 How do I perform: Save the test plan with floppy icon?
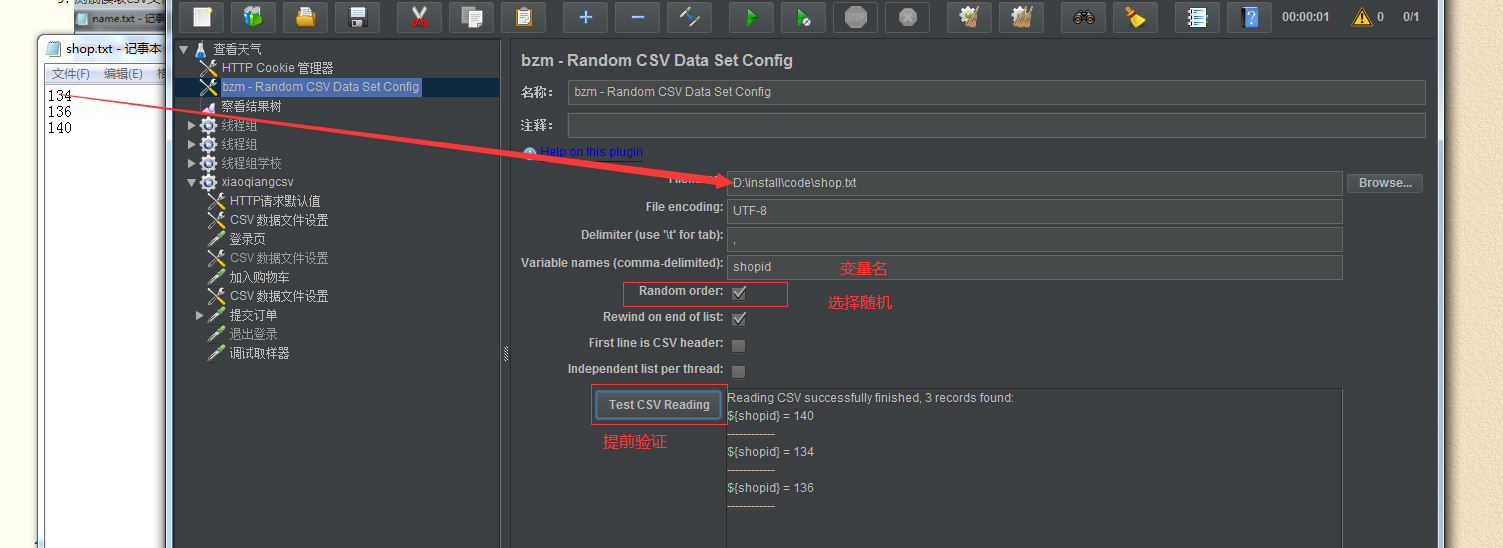(x=358, y=17)
